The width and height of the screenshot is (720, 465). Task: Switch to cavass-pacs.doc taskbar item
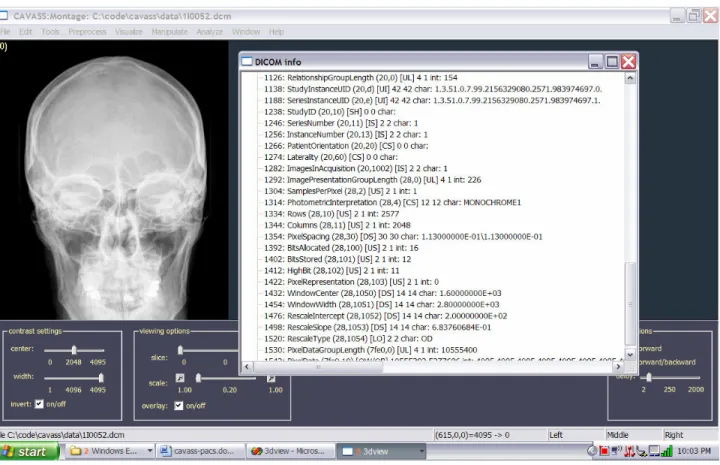pyautogui.click(x=200, y=451)
